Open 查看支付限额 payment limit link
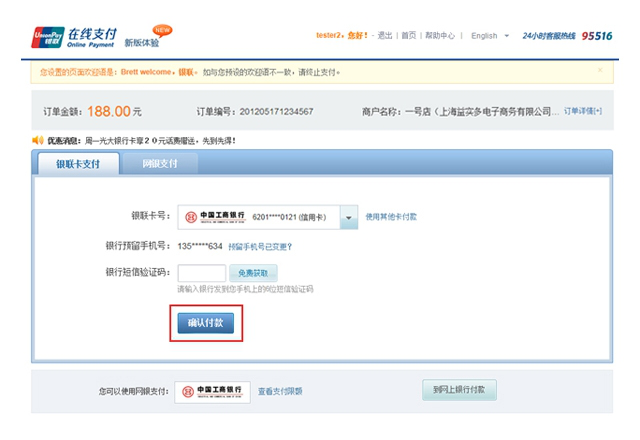The width and height of the screenshot is (640, 440). pos(280,392)
